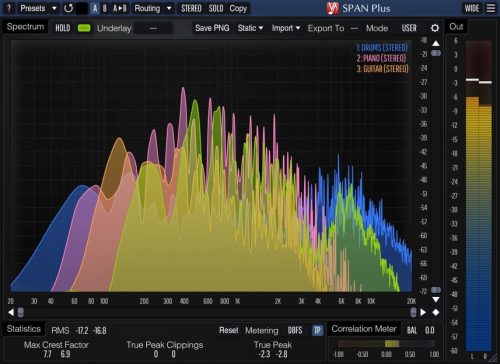Select the A state button

[x=95, y=8]
